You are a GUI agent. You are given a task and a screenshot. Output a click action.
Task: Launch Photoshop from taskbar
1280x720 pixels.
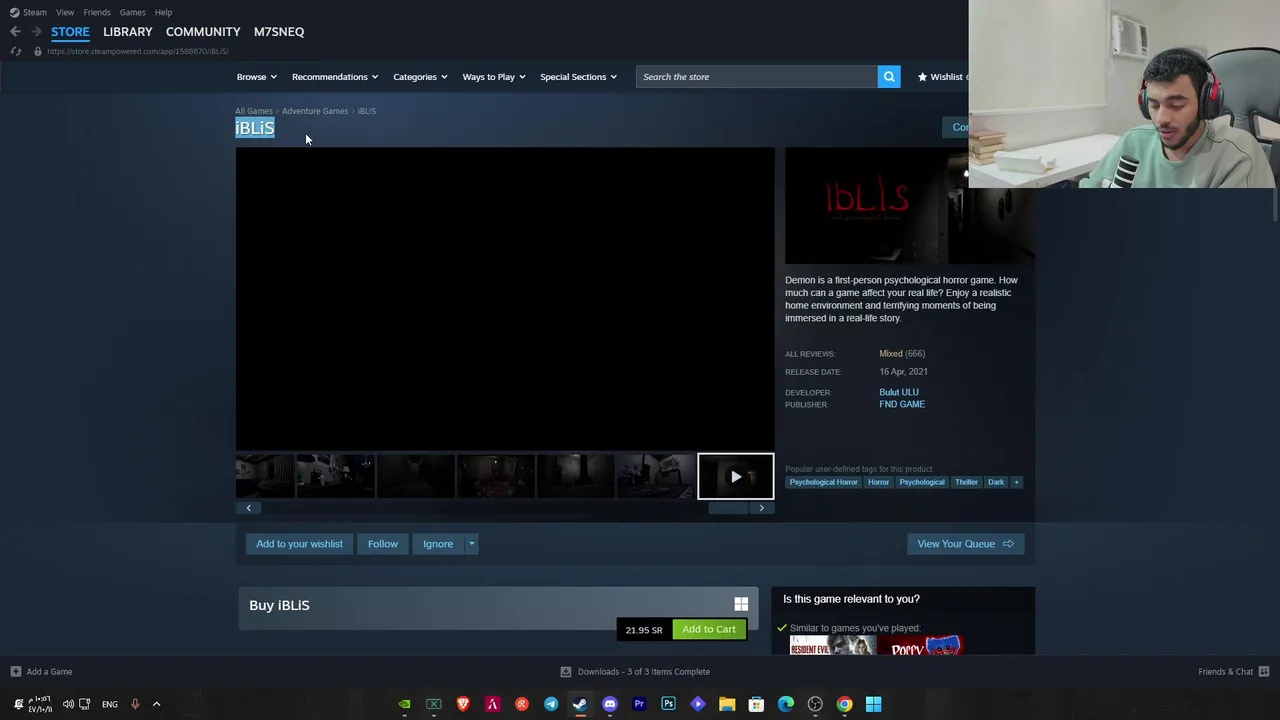(x=668, y=704)
